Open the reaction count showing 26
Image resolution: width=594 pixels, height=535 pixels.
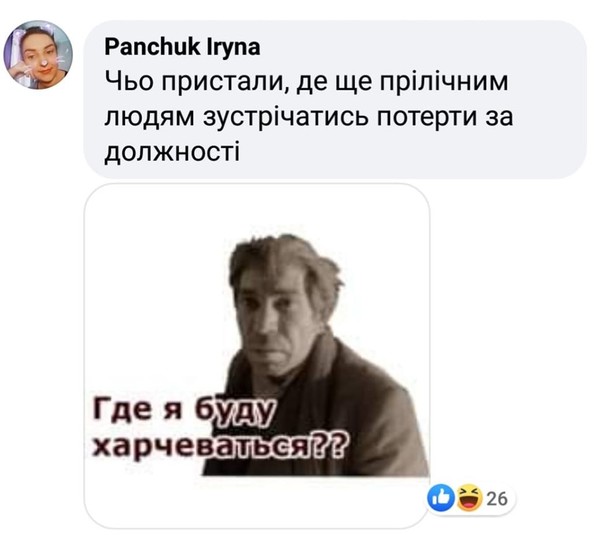pyautogui.click(x=497, y=499)
